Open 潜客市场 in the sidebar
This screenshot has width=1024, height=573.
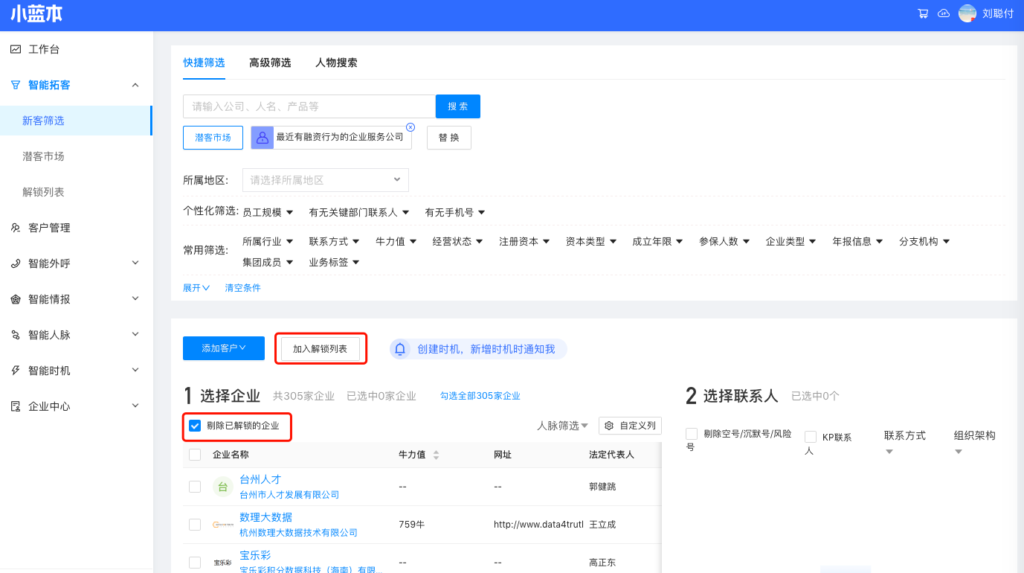pos(44,157)
